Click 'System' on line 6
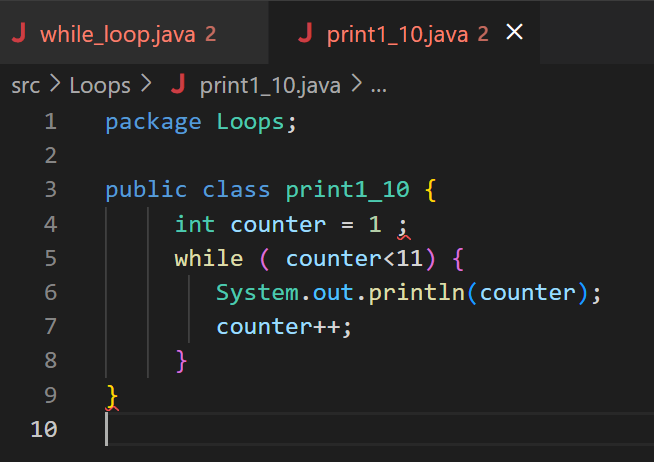This screenshot has height=462, width=654. [x=257, y=293]
